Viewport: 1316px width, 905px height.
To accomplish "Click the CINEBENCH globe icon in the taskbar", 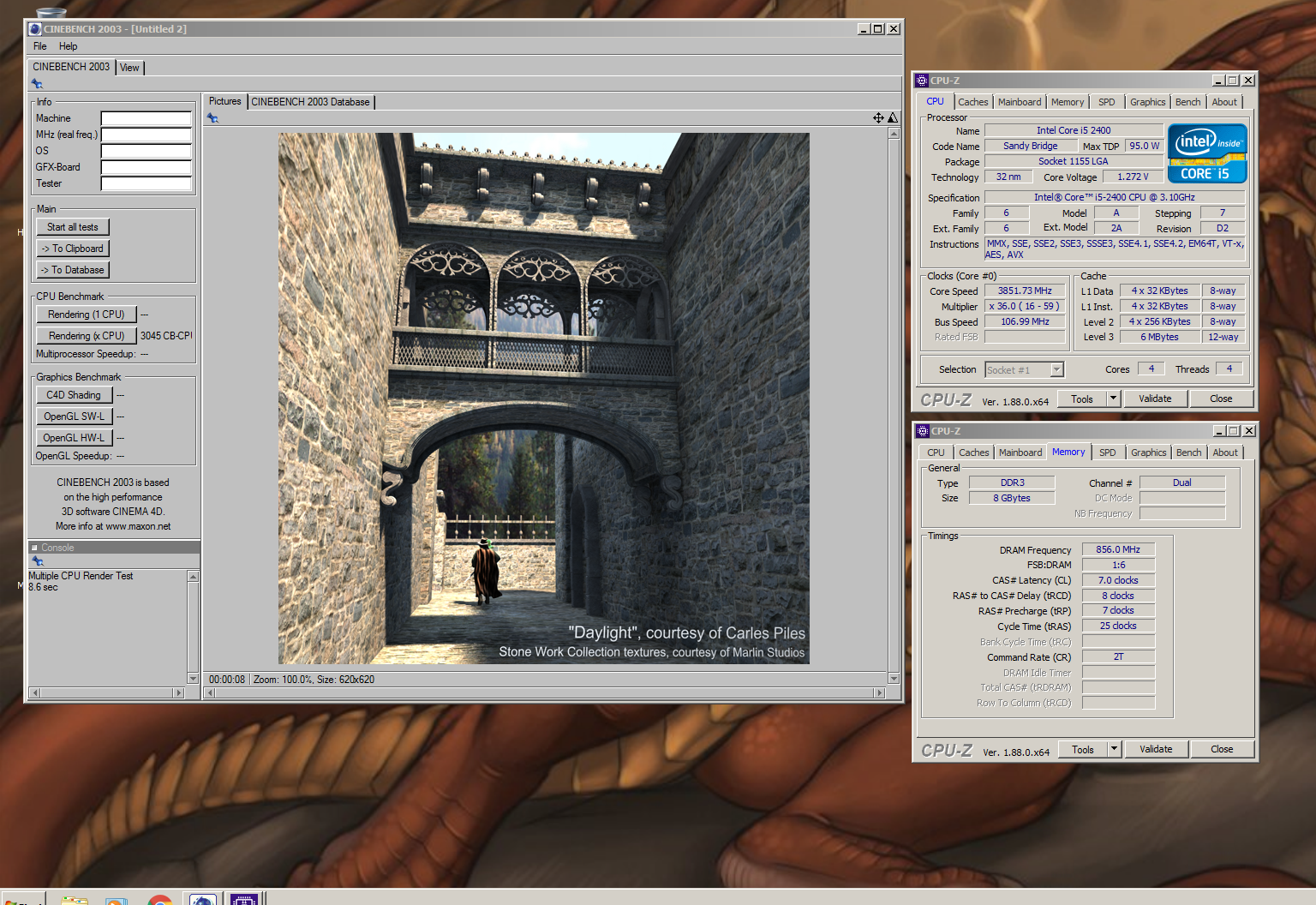I will pos(203,900).
